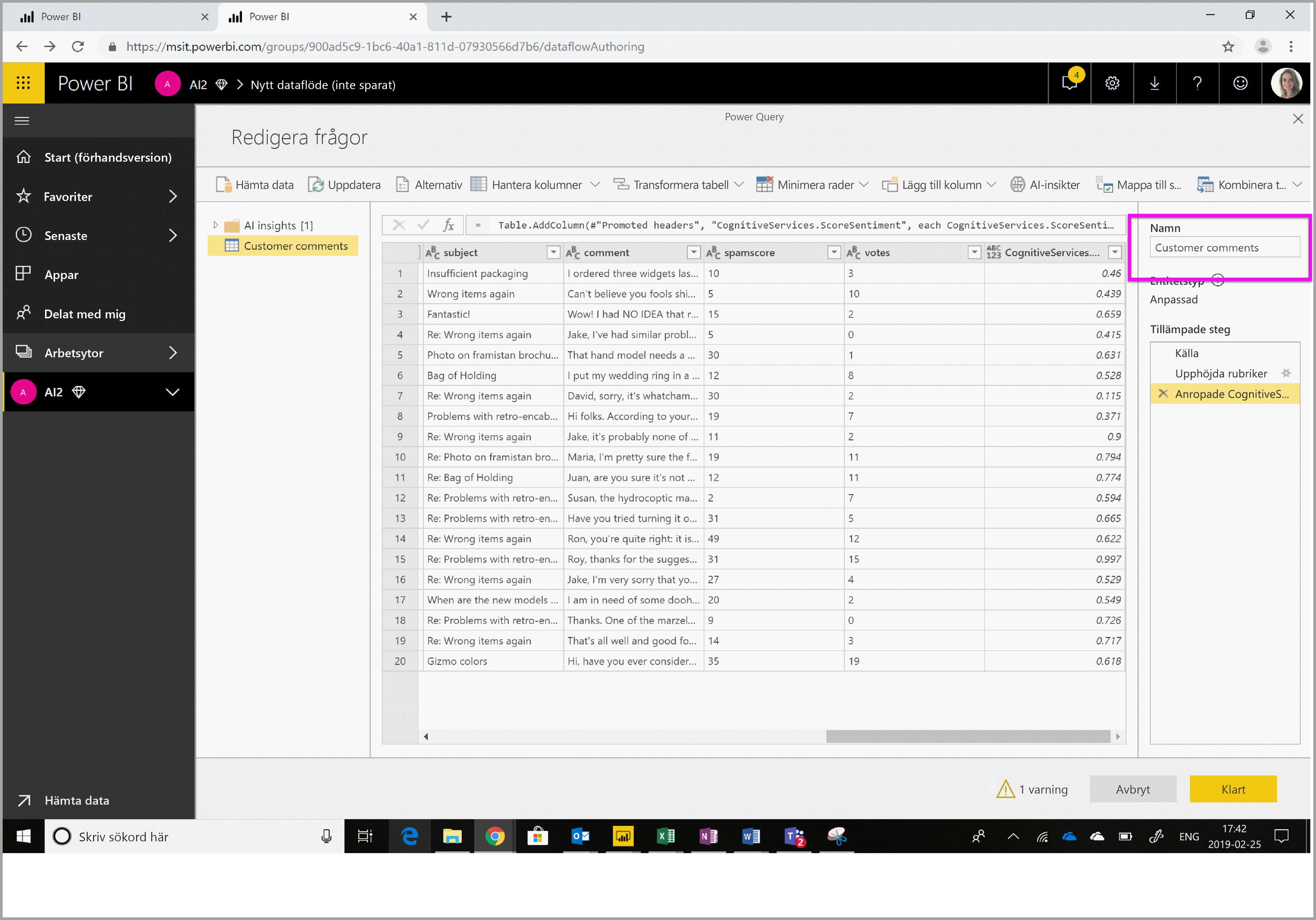Cancel the formula edit X icon
The width and height of the screenshot is (1316, 920).
pyautogui.click(x=399, y=225)
